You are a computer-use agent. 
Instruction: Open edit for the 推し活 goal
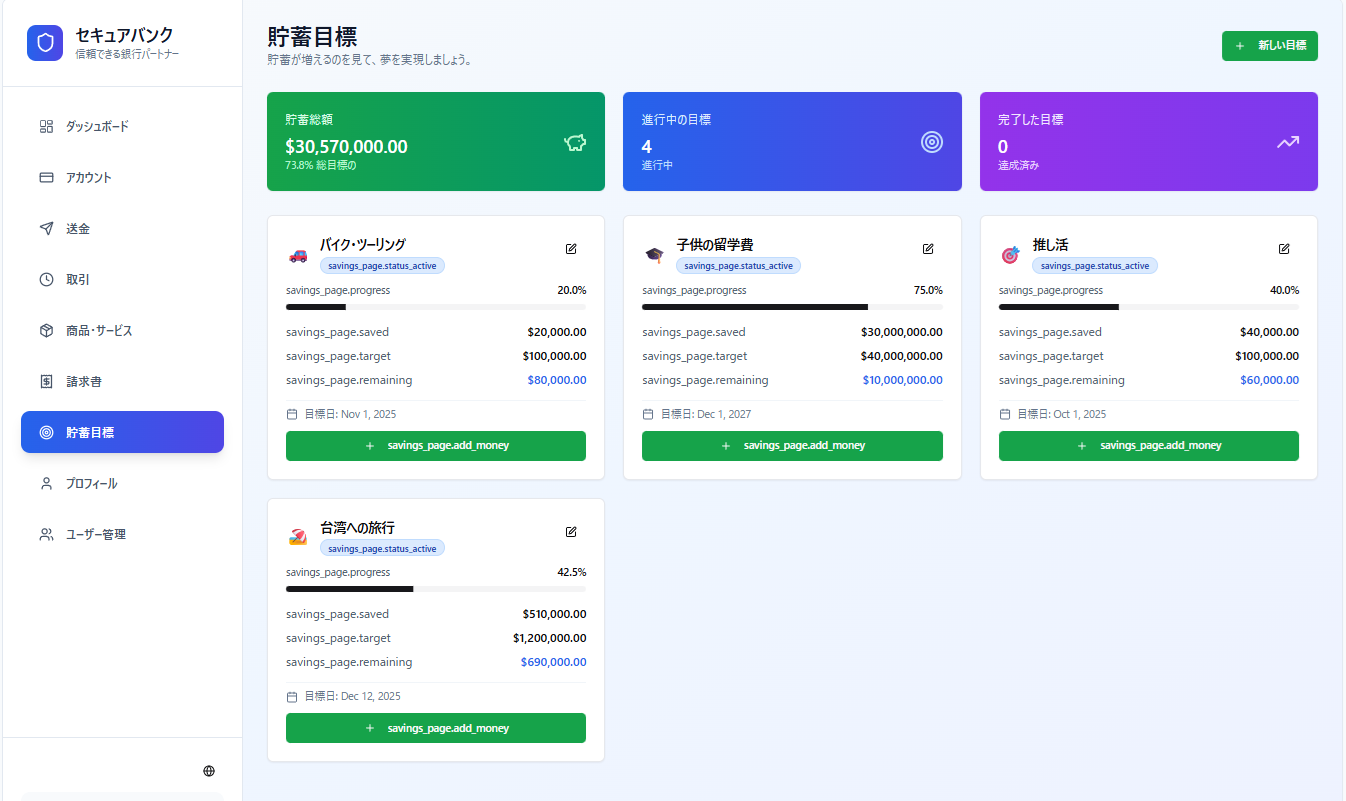[x=1284, y=249]
